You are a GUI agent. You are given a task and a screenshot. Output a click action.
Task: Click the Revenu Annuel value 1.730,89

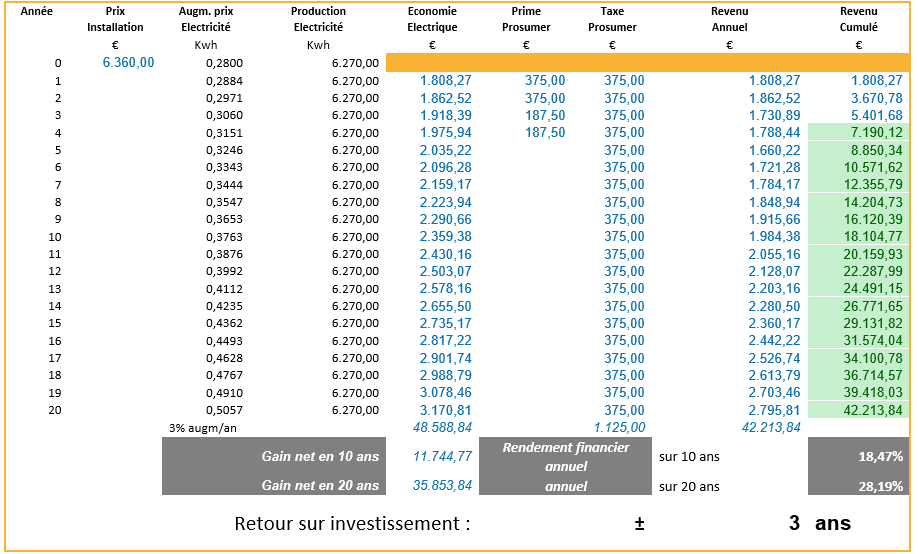click(775, 115)
